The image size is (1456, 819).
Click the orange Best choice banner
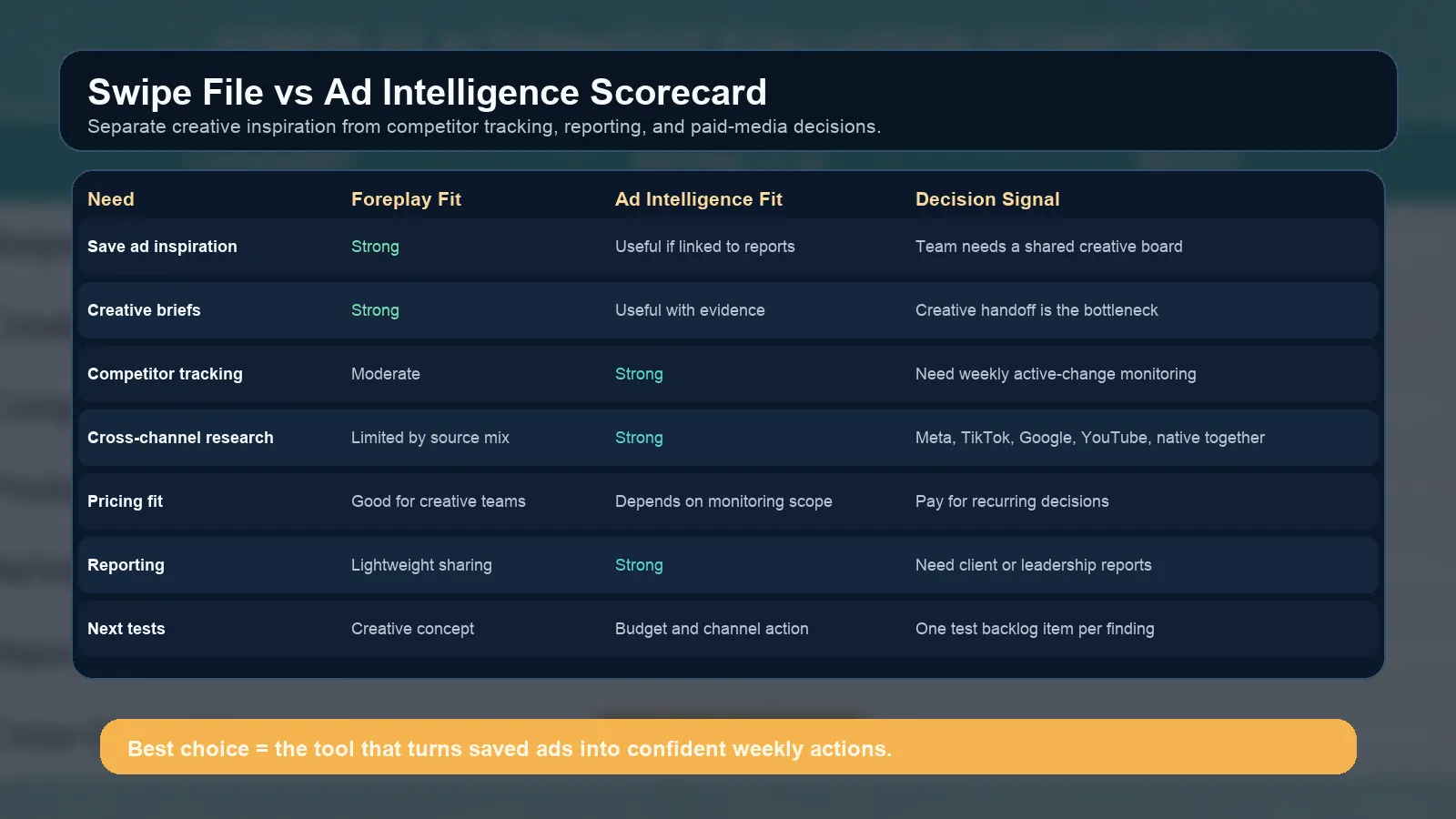728,747
